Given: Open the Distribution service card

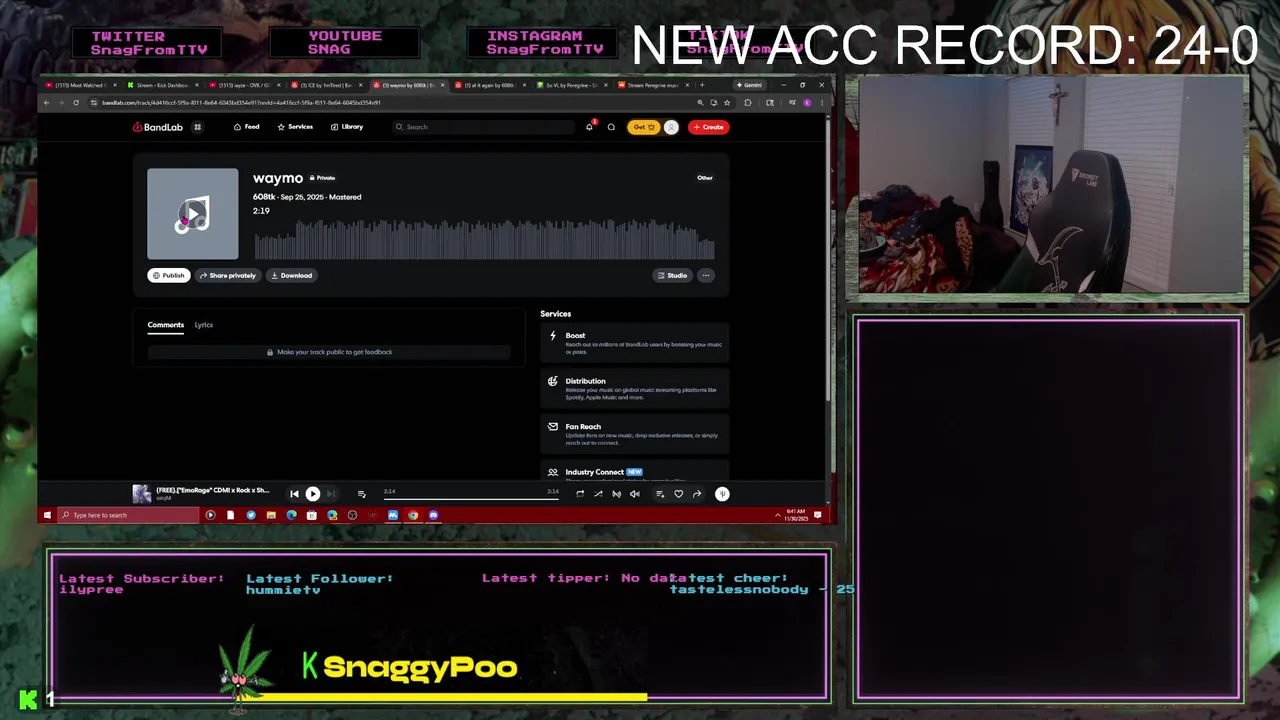Looking at the screenshot, I should [x=634, y=389].
